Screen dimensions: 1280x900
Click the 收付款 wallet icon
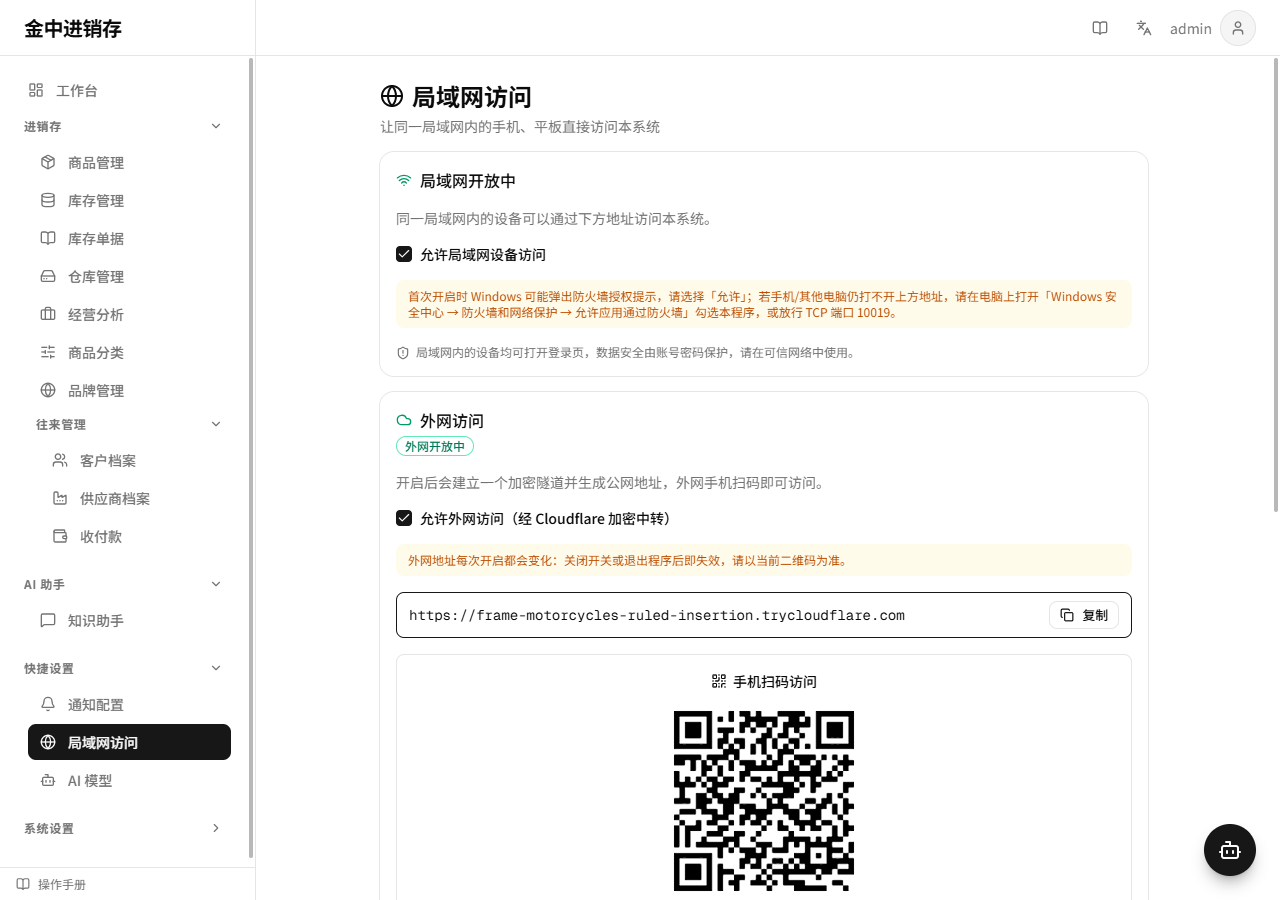[x=60, y=536]
